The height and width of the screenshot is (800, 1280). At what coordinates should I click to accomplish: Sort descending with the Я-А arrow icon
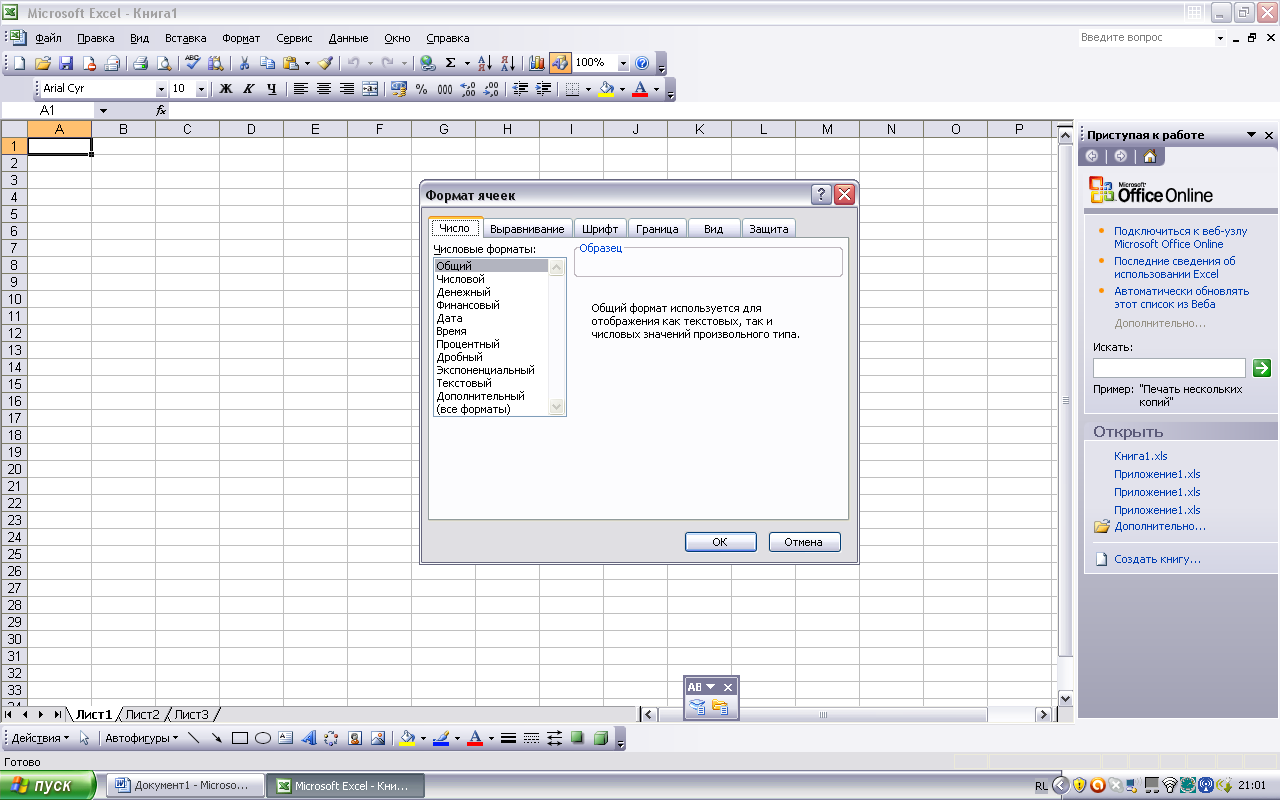pyautogui.click(x=507, y=63)
